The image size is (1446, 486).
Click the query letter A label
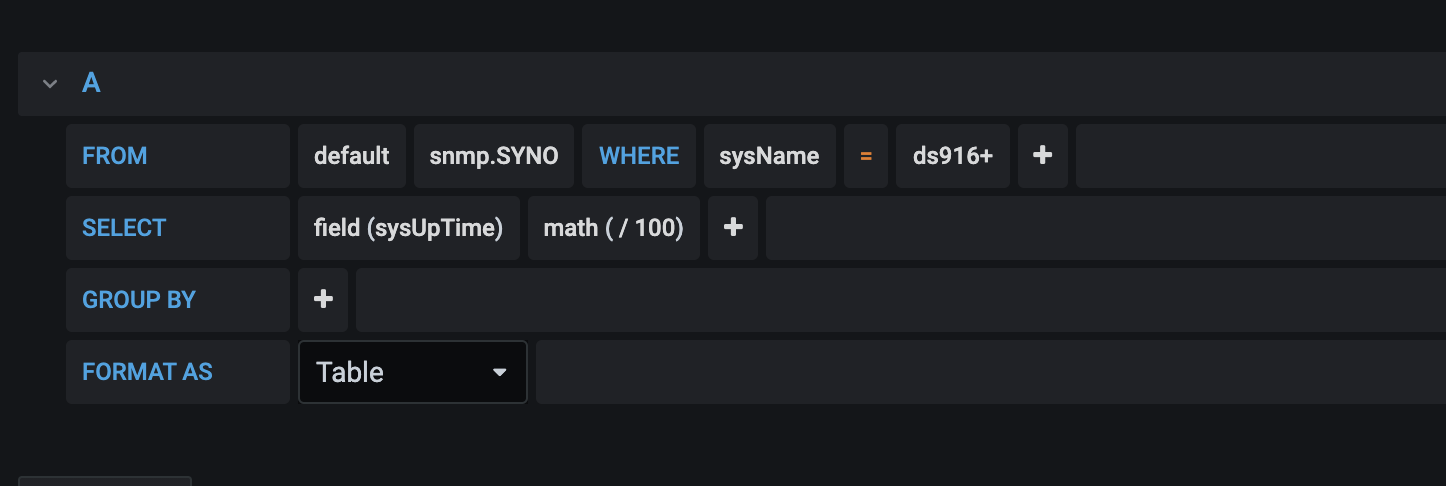tap(91, 83)
